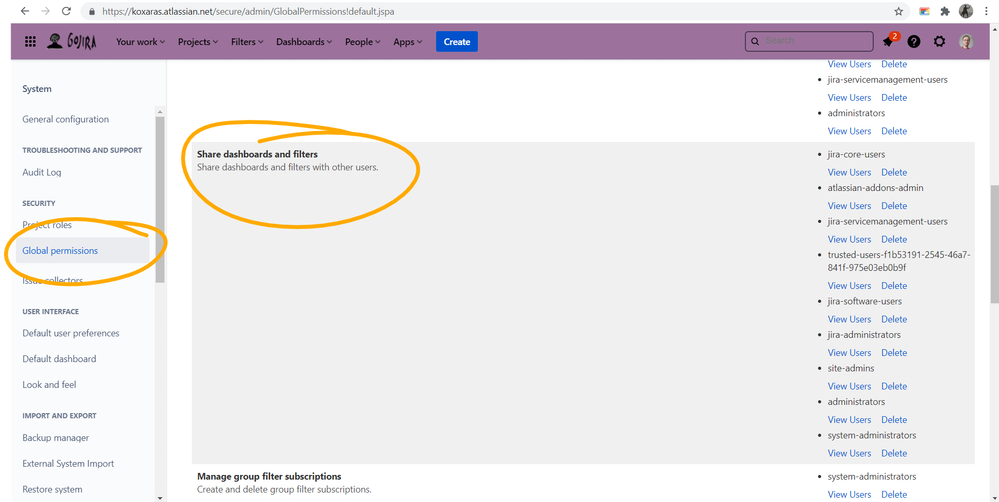Click the colorful extension icon in toolbar
The height and width of the screenshot is (502, 999).
click(924, 11)
